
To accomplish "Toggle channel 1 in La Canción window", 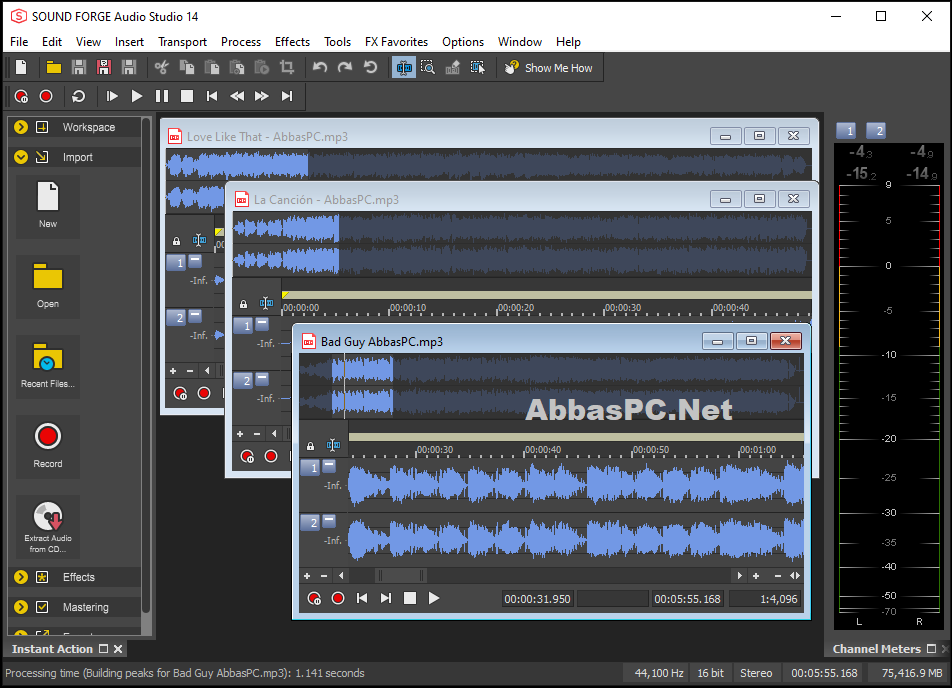I will point(244,326).
